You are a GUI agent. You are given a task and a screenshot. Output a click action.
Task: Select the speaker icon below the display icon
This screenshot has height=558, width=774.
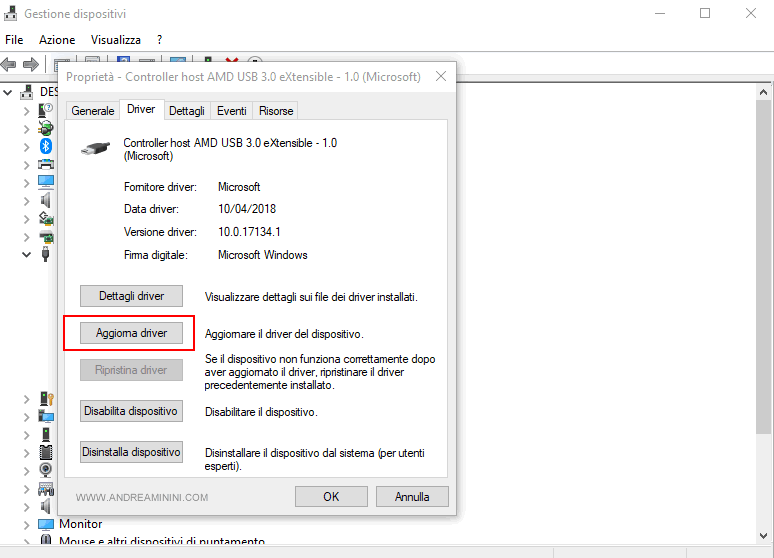(46, 200)
